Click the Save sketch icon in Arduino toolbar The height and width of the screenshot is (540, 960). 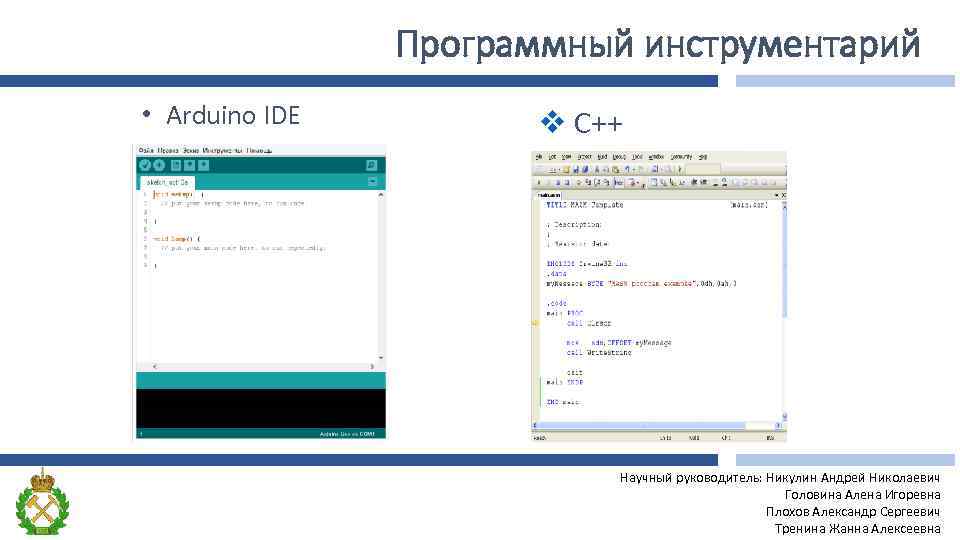click(x=204, y=165)
